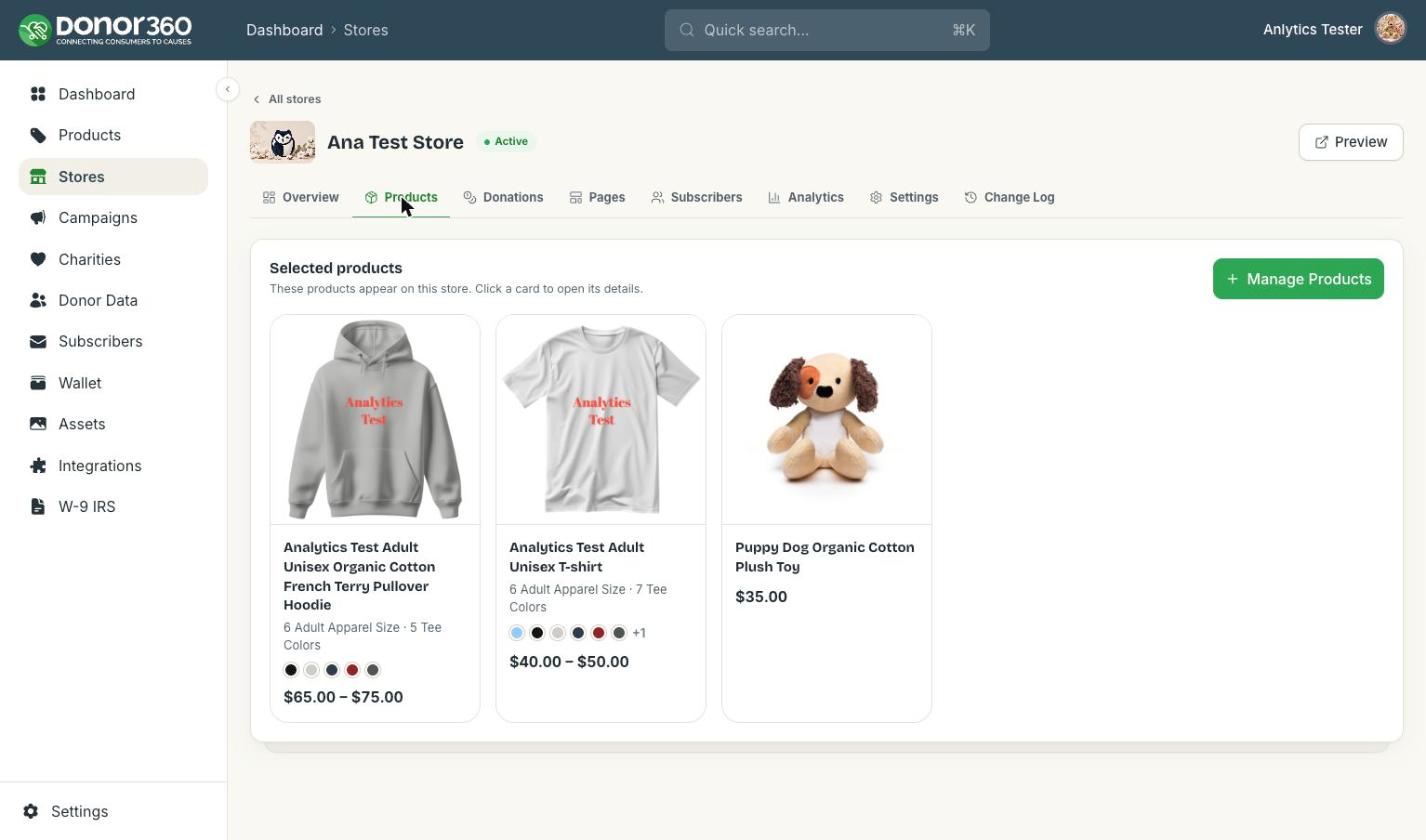Focus the Quick search field
The width and height of the screenshot is (1426, 840).
click(827, 30)
